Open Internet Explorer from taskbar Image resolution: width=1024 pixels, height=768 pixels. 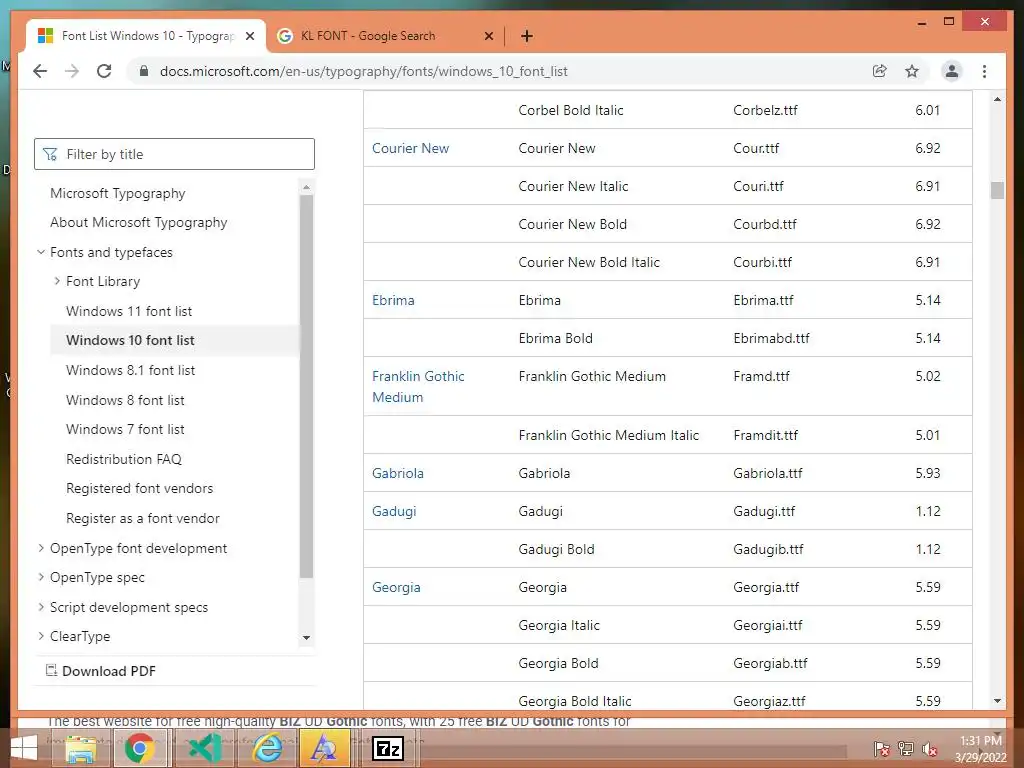(x=268, y=749)
